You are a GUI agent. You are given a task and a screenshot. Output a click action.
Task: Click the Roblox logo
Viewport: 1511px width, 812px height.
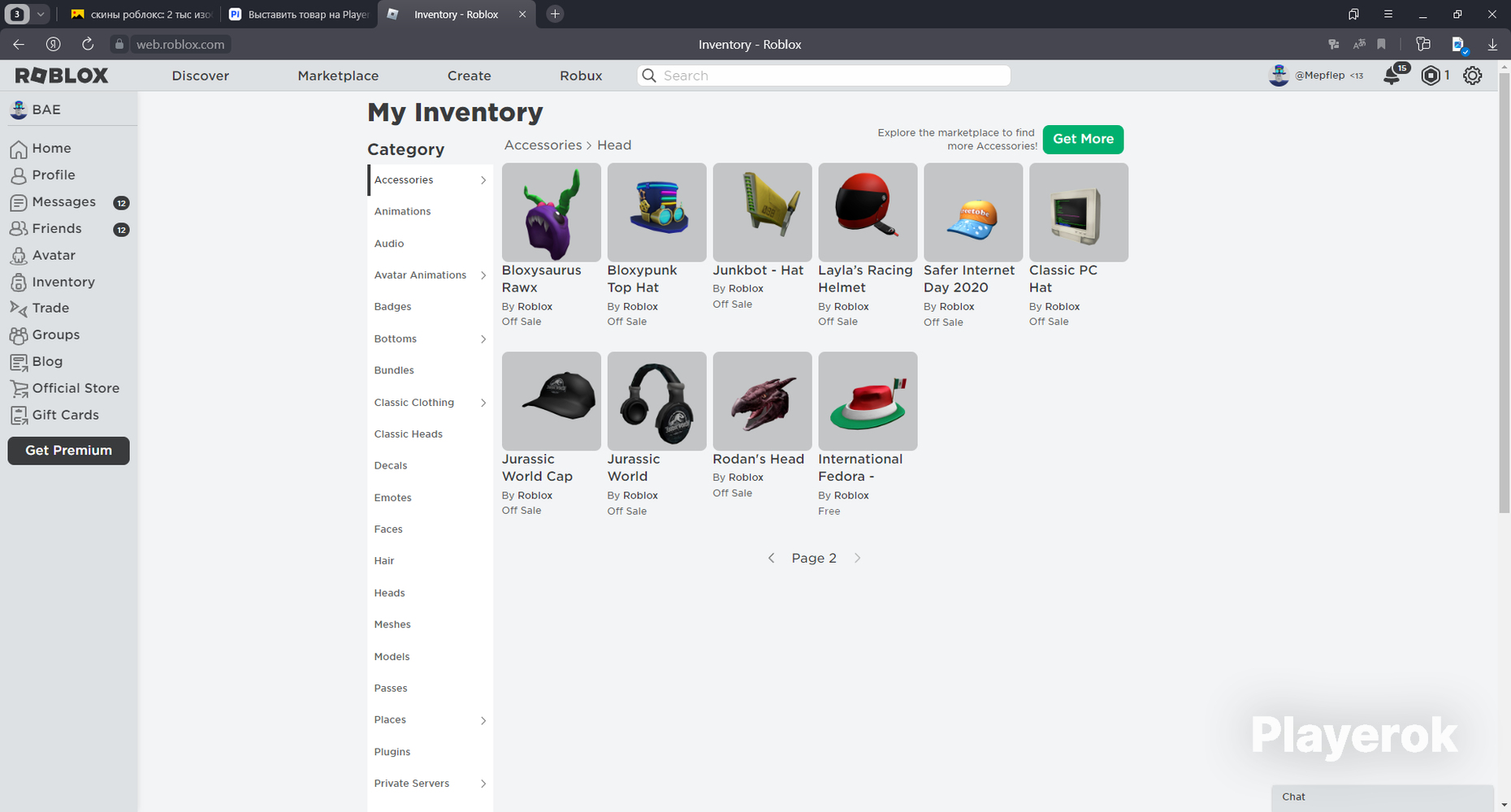point(62,76)
